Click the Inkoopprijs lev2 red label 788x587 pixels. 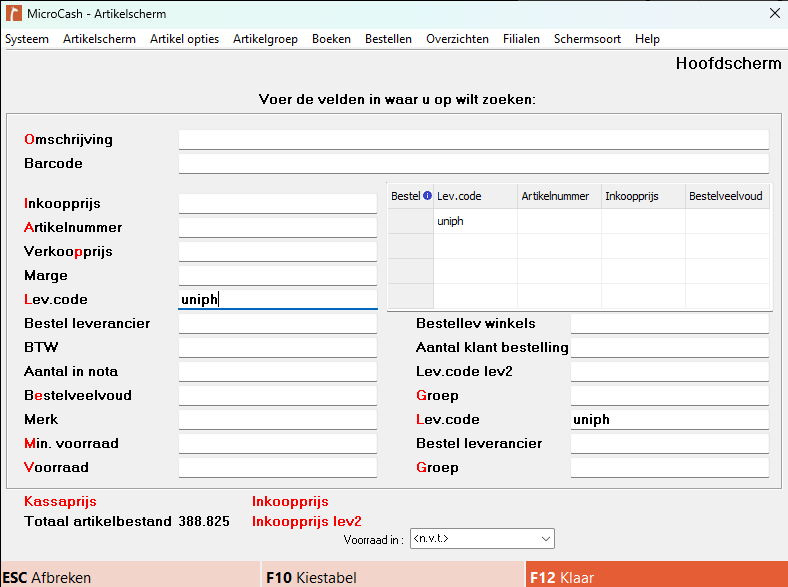[307, 522]
